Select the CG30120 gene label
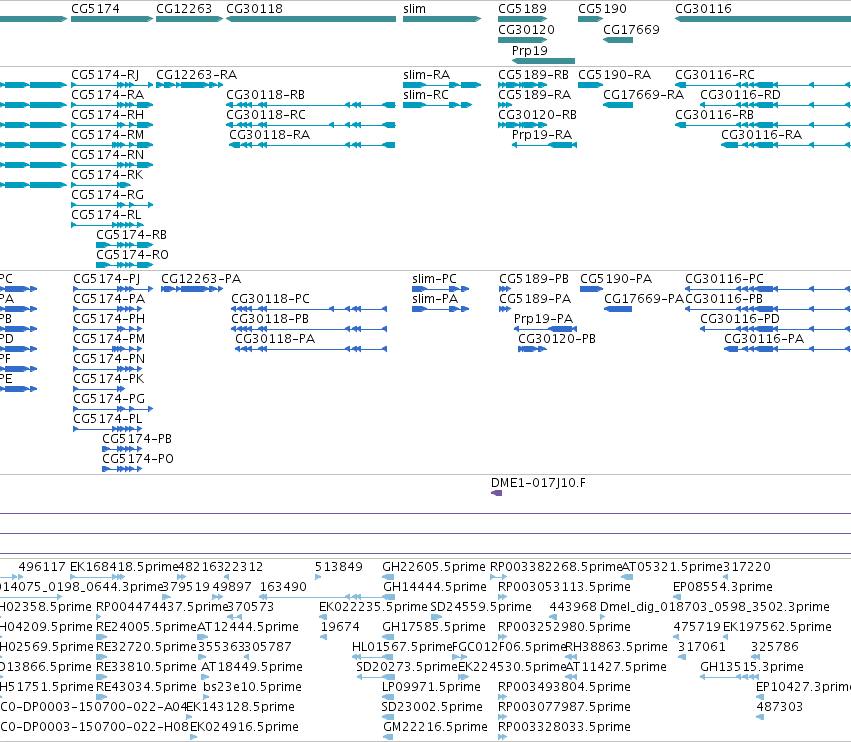Image resolution: width=851 pixels, height=742 pixels. coord(526,30)
